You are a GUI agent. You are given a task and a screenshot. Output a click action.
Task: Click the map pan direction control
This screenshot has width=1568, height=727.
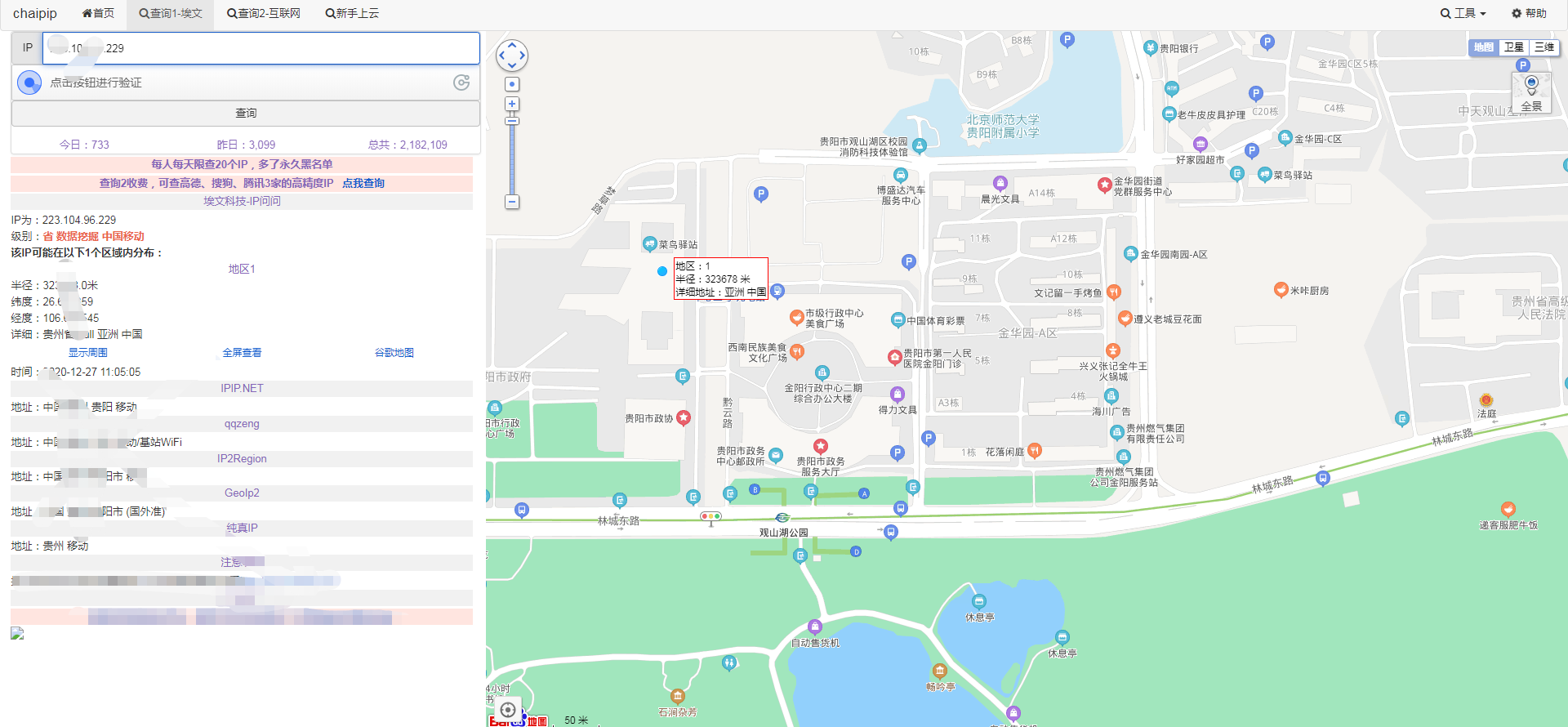coord(512,56)
